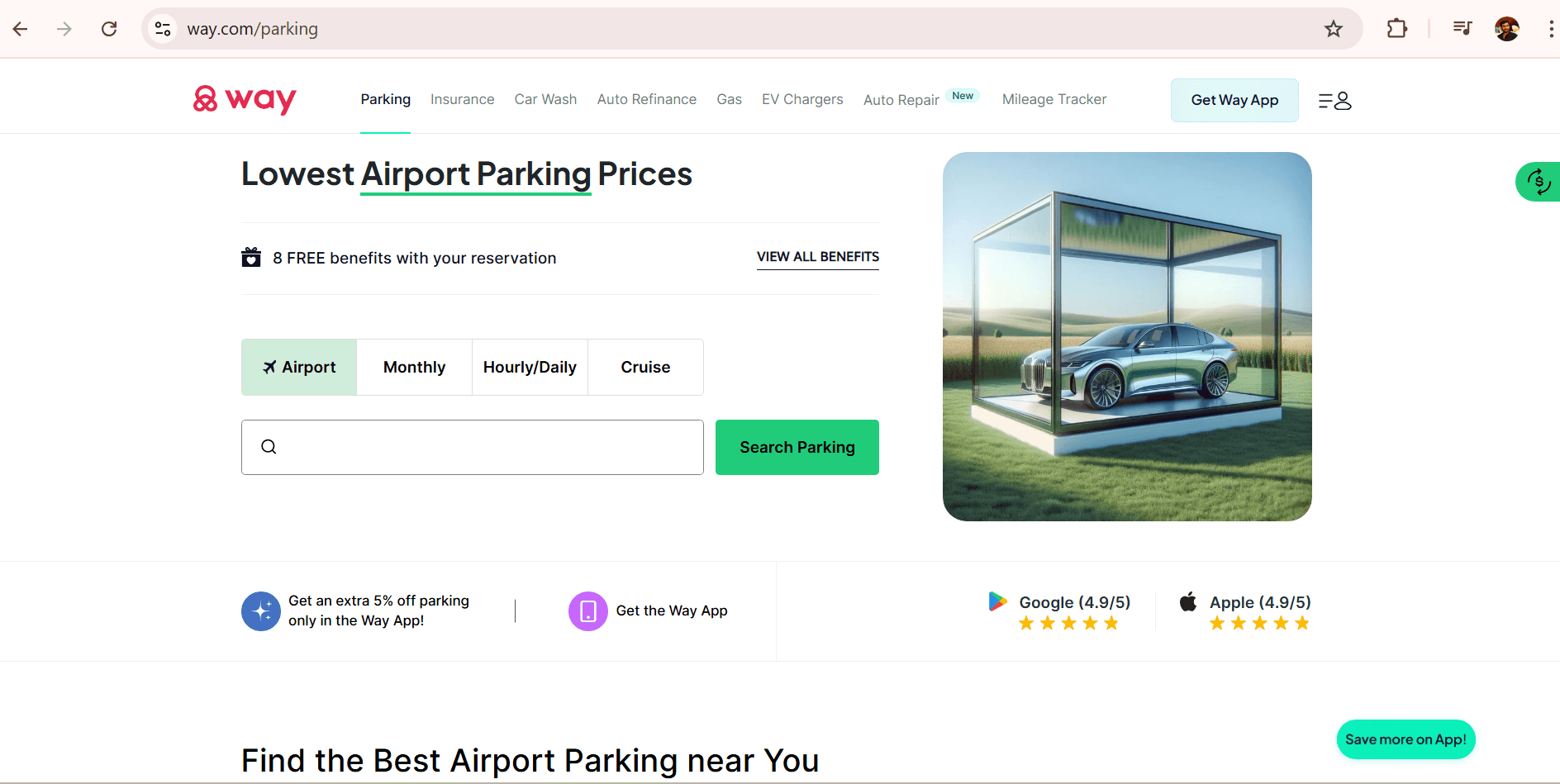Open the account hamburger menu

pyautogui.click(x=1334, y=100)
